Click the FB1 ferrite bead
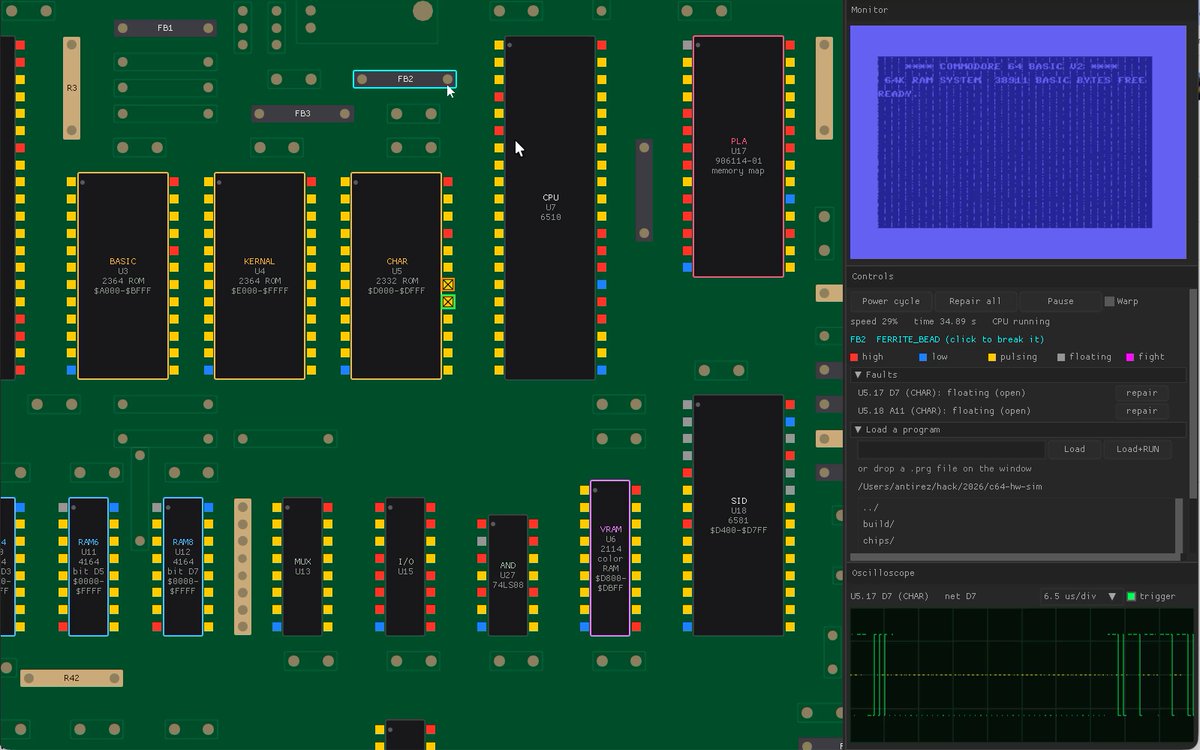 click(x=165, y=28)
